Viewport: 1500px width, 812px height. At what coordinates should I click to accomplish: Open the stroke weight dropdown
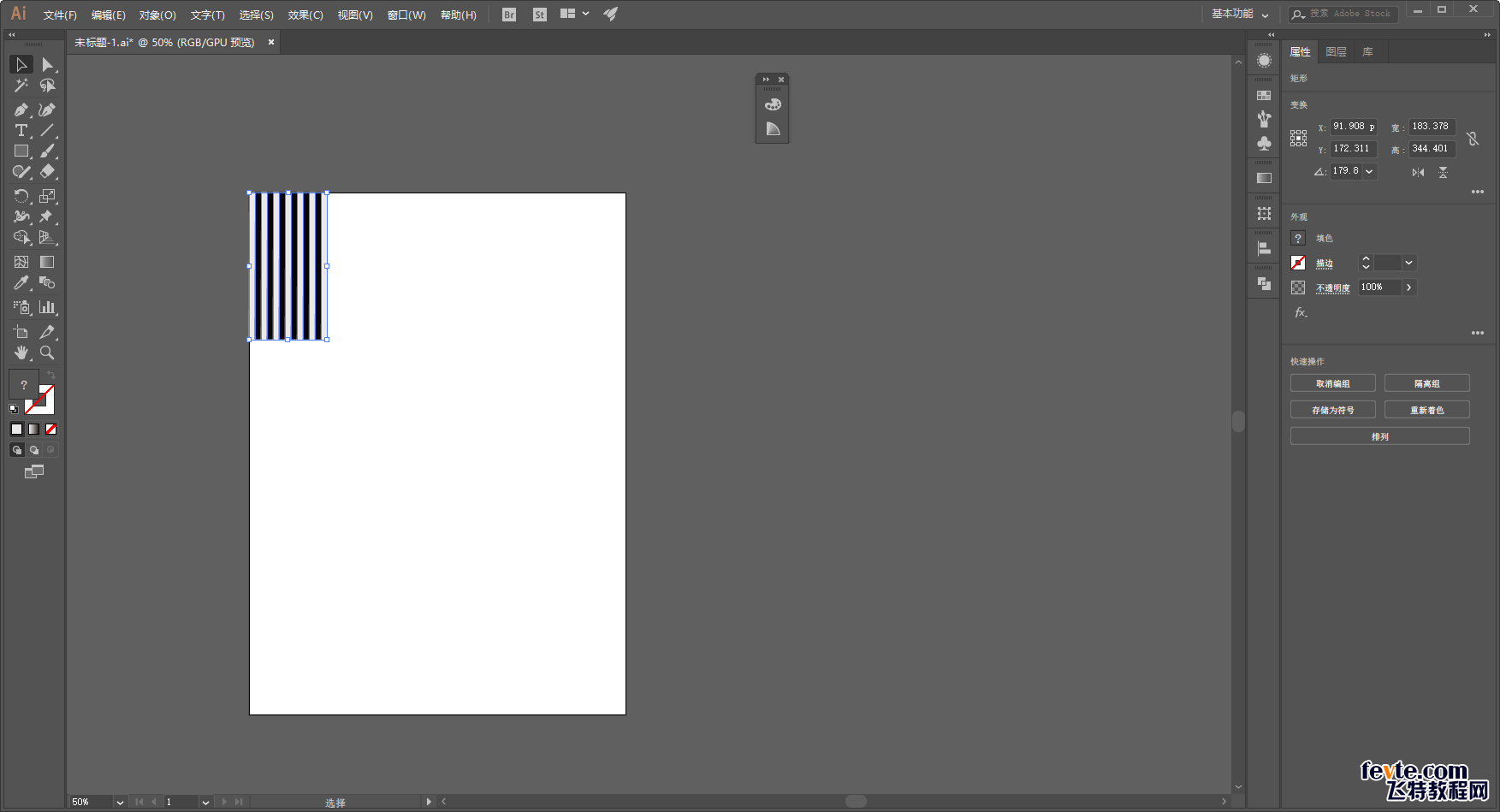(x=1409, y=263)
